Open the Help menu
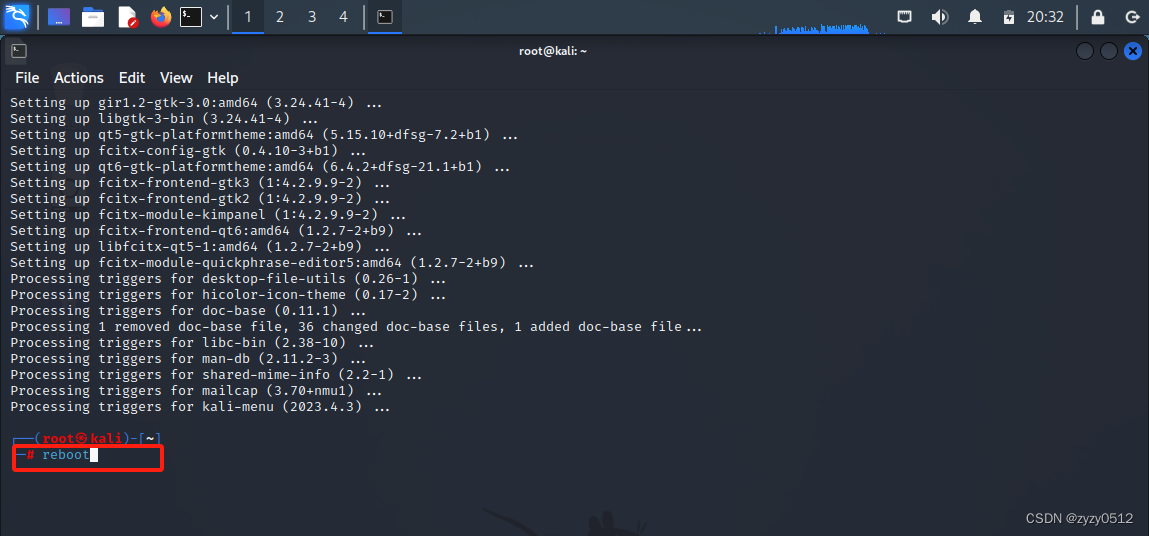Screen dimensions: 1149x536 [x=223, y=78]
